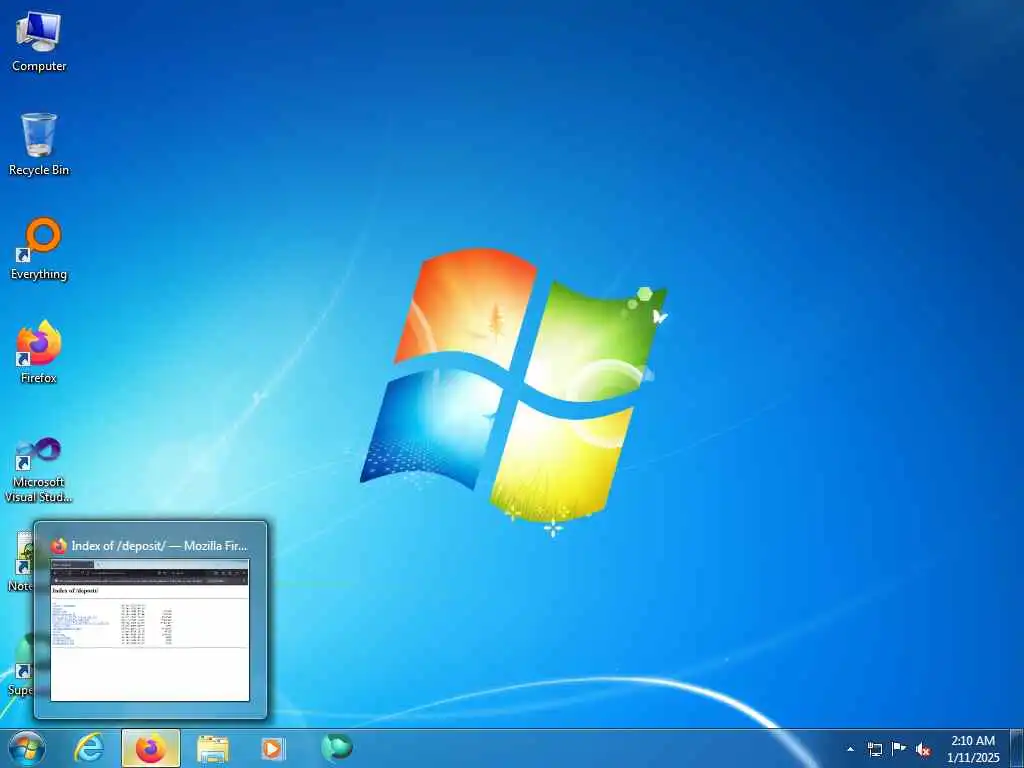Click the Firefox logo in the preview header
The height and width of the screenshot is (768, 1024).
tap(59, 545)
